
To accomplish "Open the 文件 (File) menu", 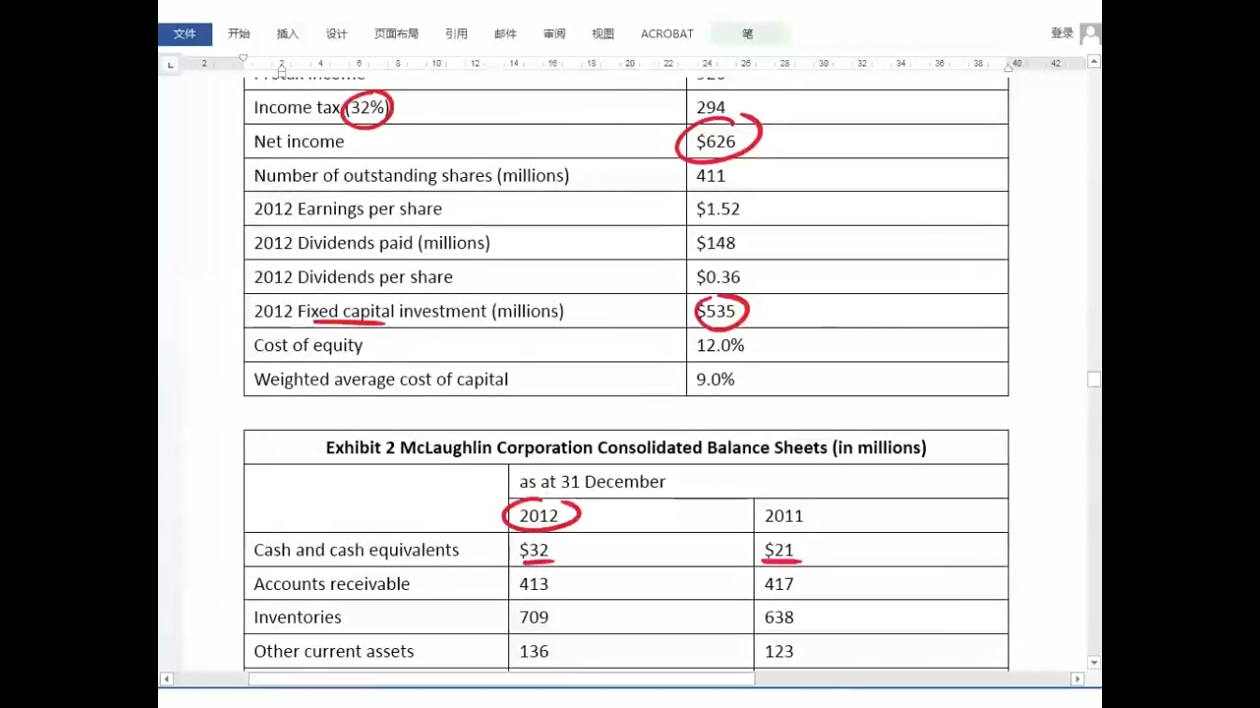I will [185, 34].
